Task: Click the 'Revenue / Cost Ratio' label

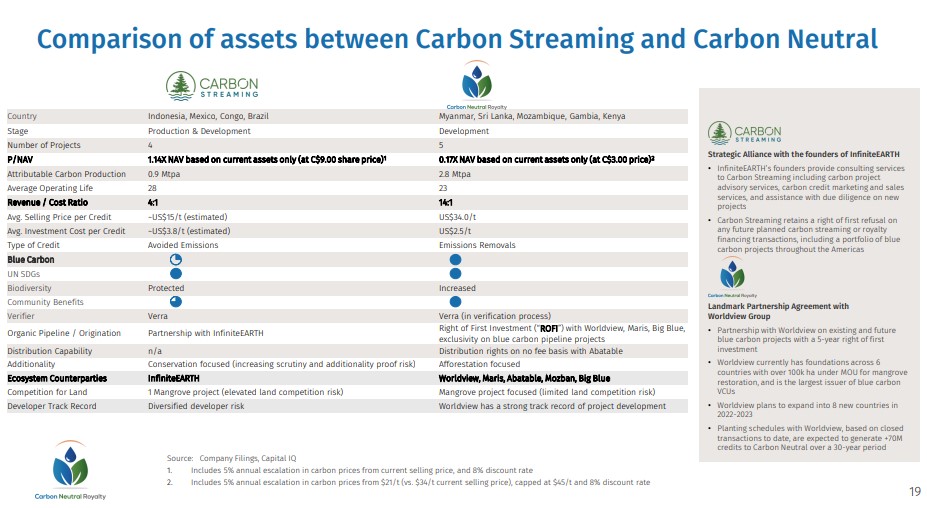Action: [x=47, y=203]
